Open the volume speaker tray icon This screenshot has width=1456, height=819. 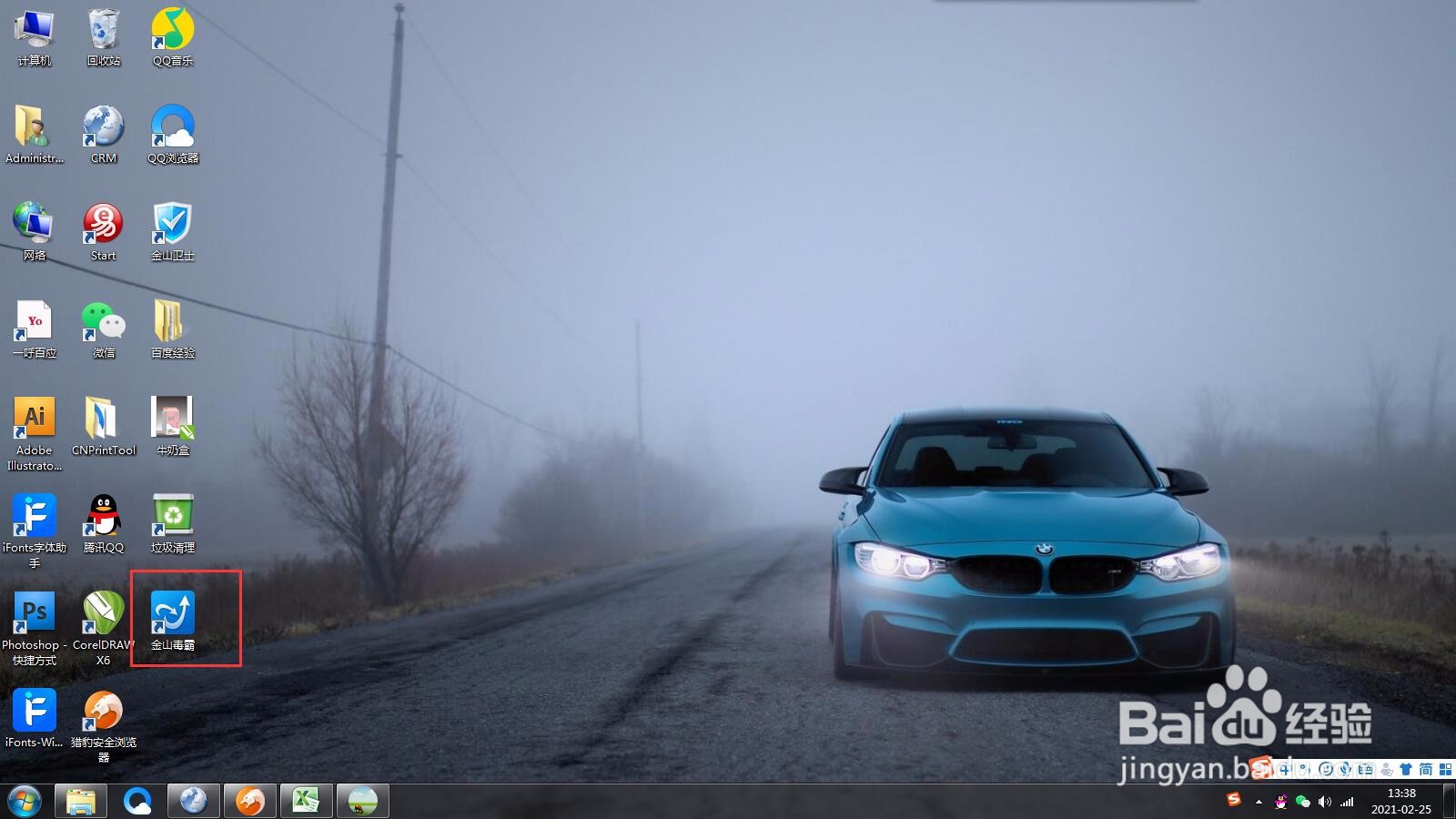1325,802
